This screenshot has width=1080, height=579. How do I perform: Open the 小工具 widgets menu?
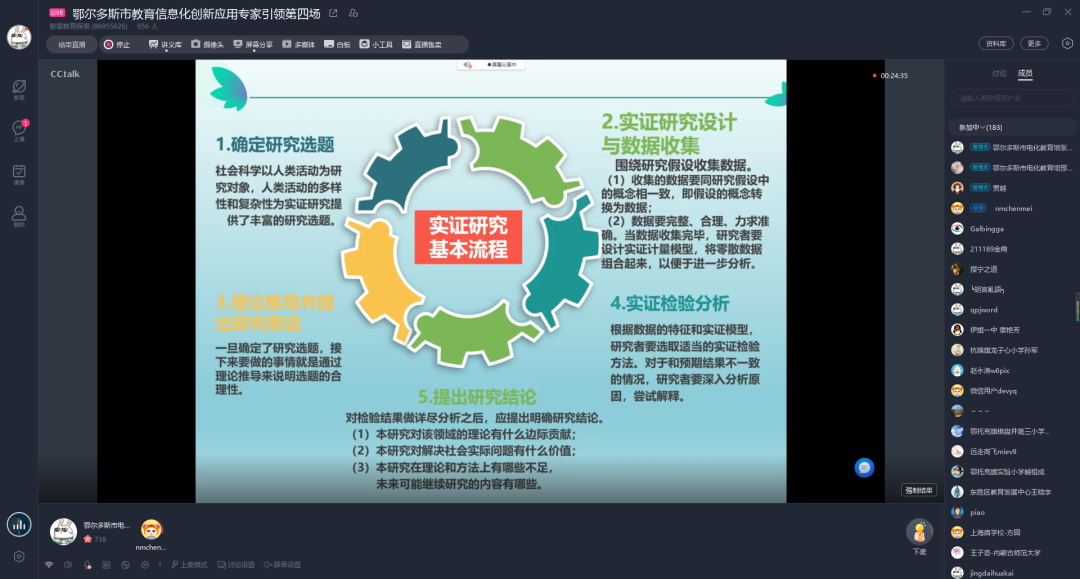click(376, 45)
